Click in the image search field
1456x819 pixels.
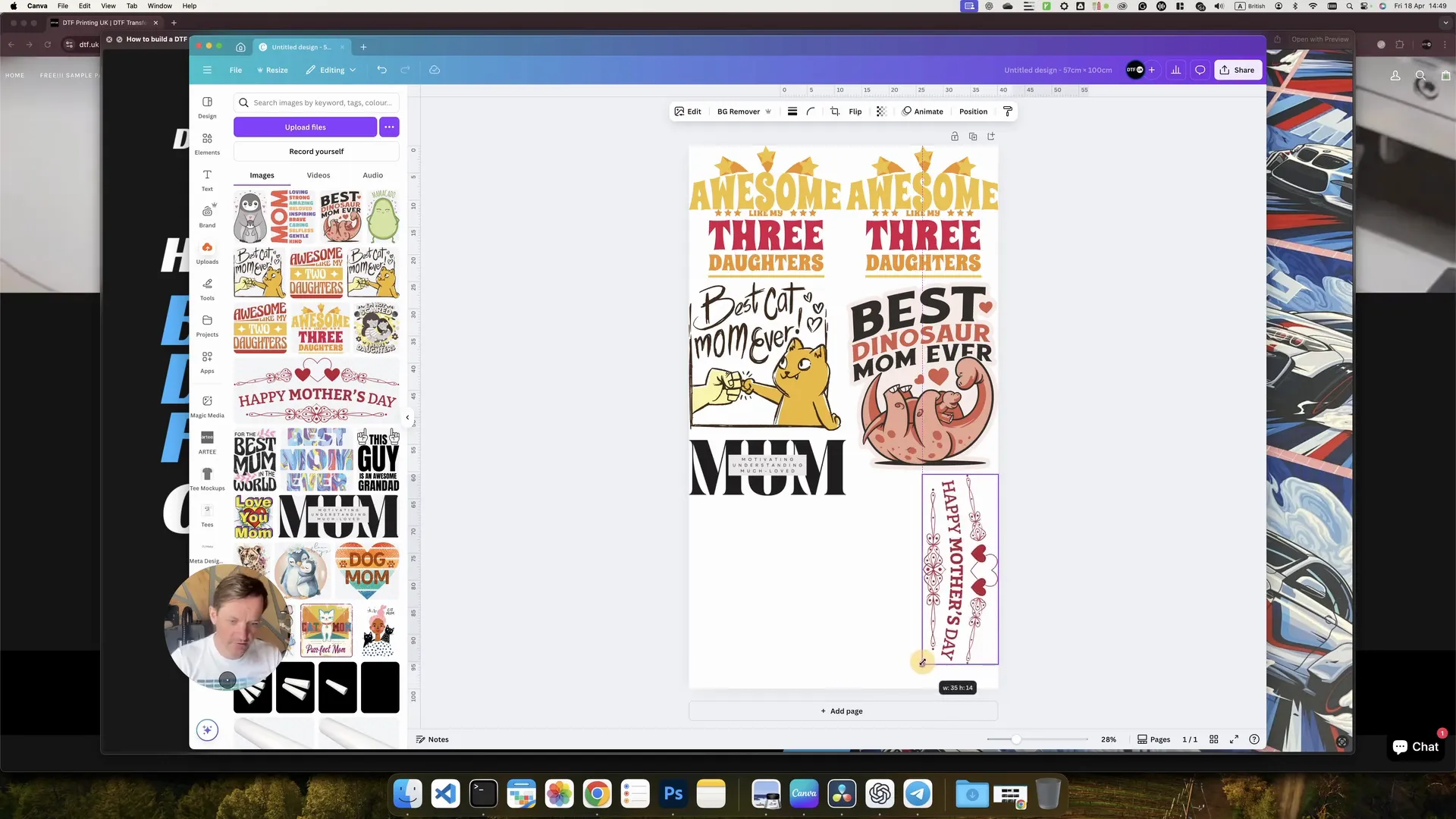click(316, 102)
